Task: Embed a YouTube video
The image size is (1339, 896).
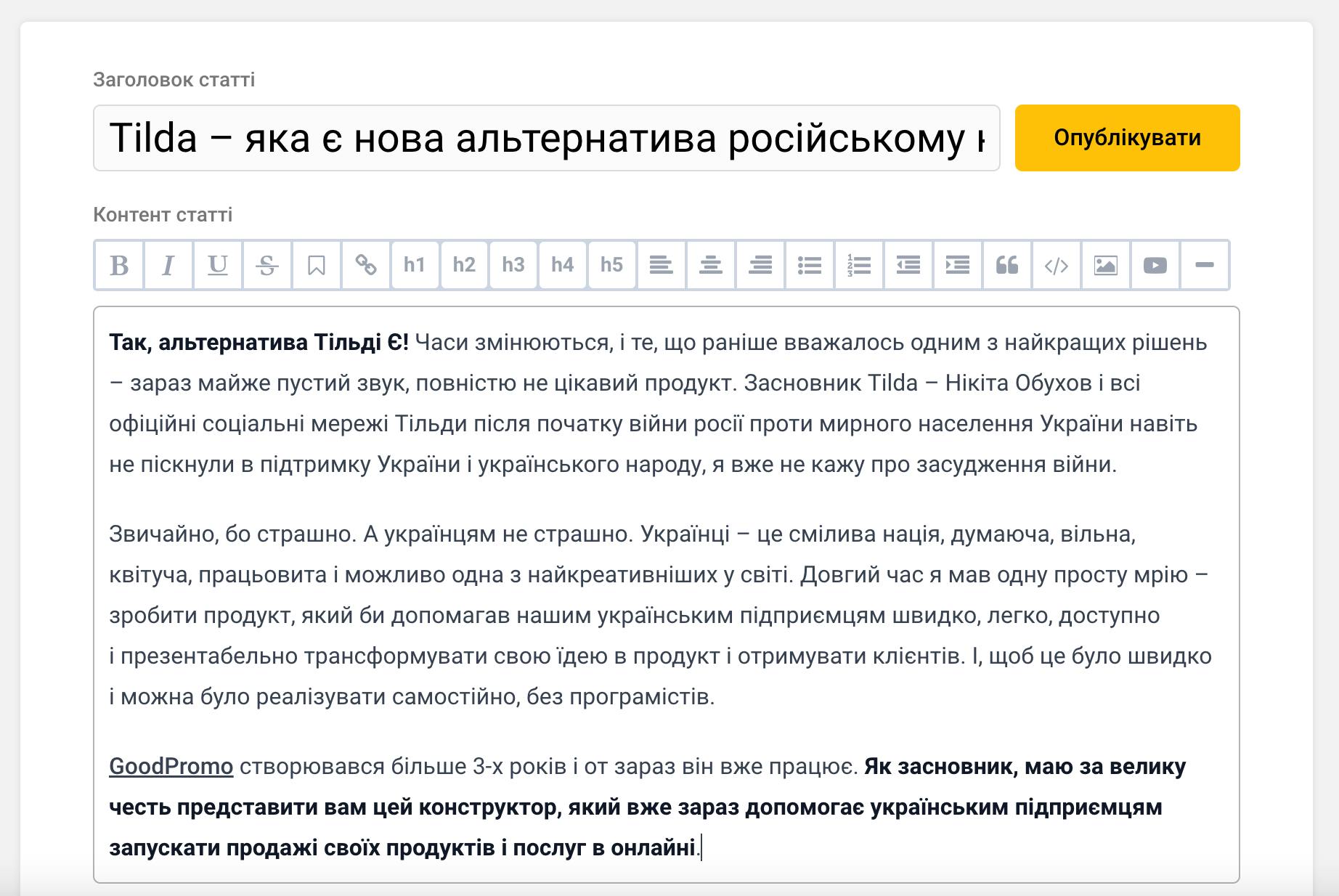Action: point(1155,265)
